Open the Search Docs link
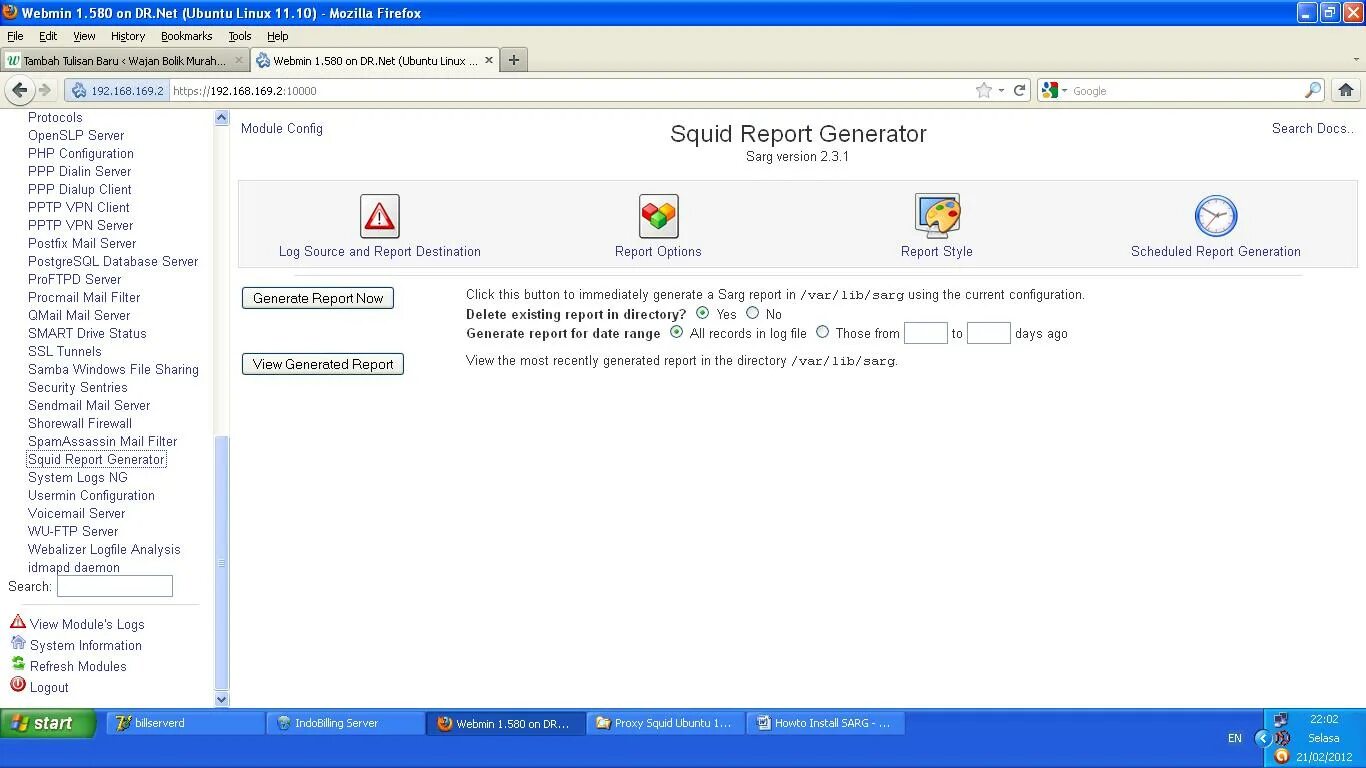The width and height of the screenshot is (1366, 768). coord(1313,129)
